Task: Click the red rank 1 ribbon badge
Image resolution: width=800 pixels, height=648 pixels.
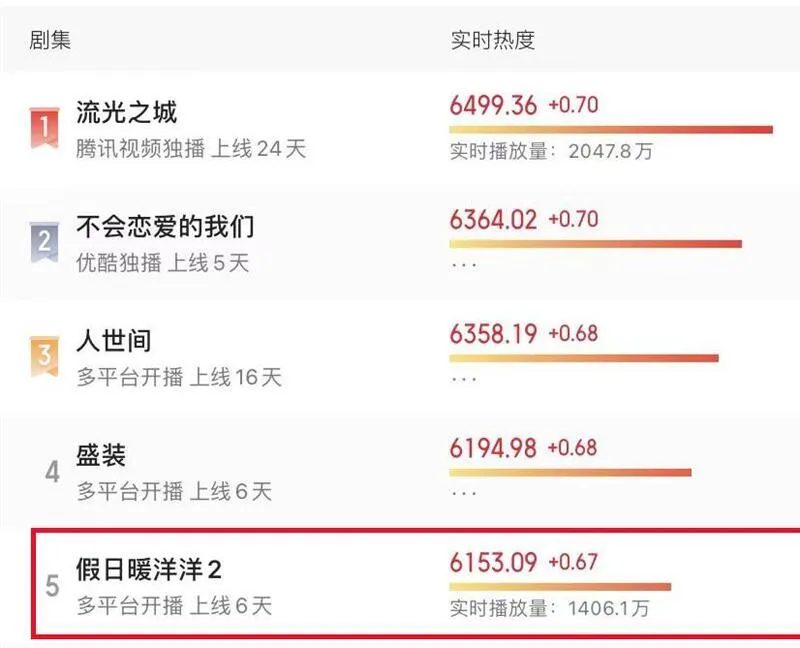Action: click(44, 128)
